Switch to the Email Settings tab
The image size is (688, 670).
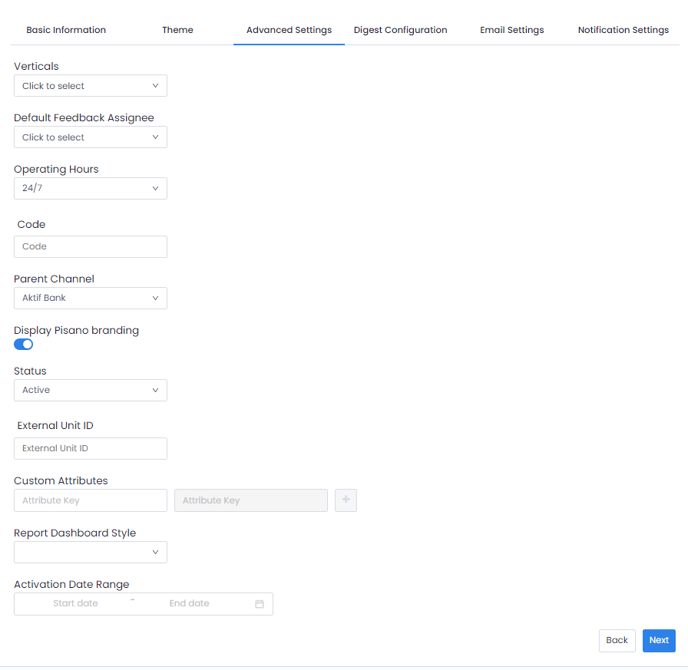(512, 30)
